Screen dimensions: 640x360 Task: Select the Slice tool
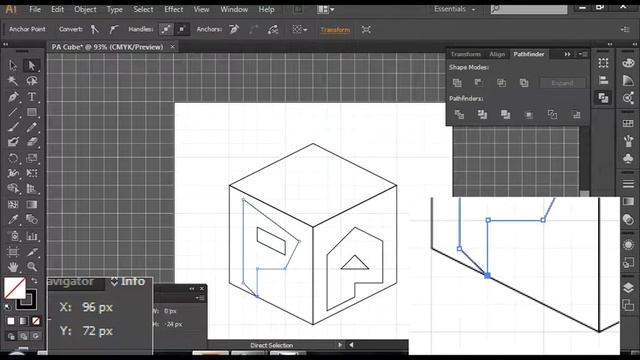tap(31, 252)
